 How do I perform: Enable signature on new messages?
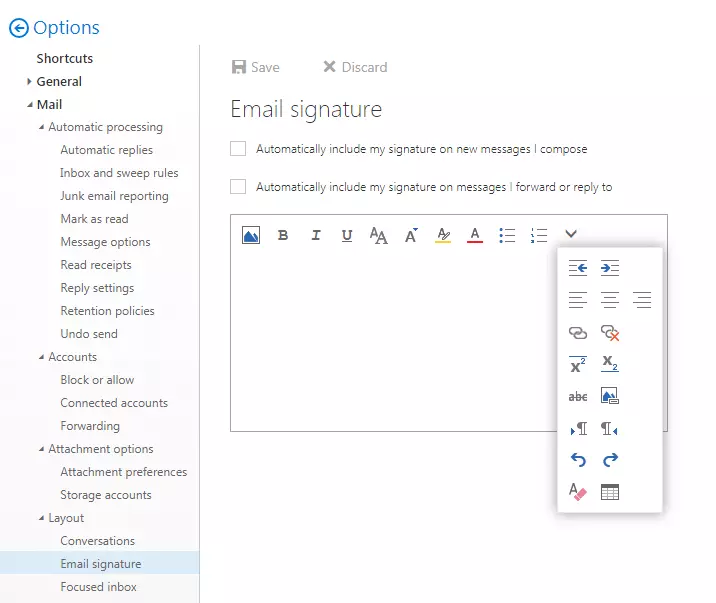point(238,149)
